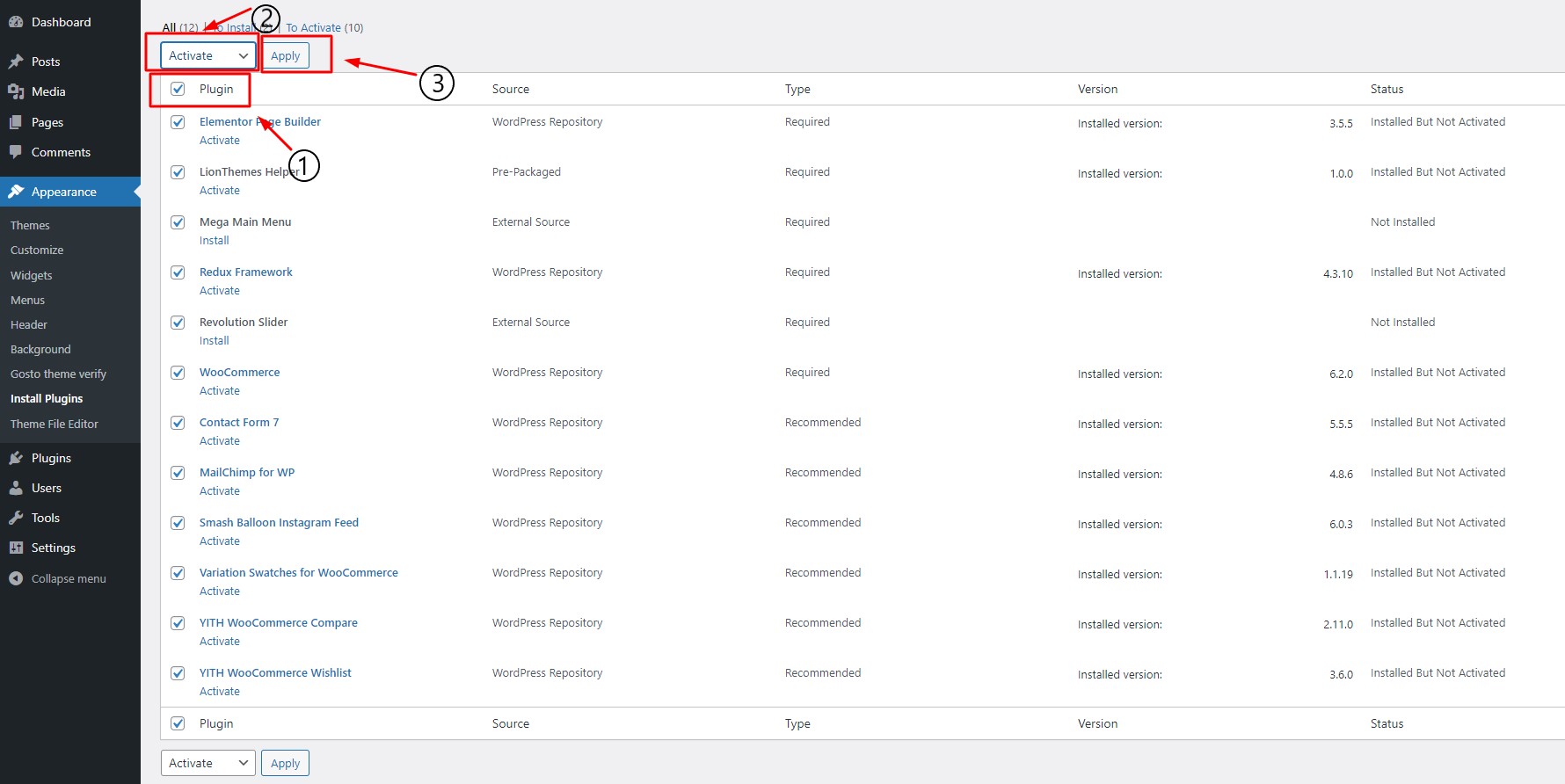
Task: Open the Themes submenu item
Action: (x=30, y=225)
